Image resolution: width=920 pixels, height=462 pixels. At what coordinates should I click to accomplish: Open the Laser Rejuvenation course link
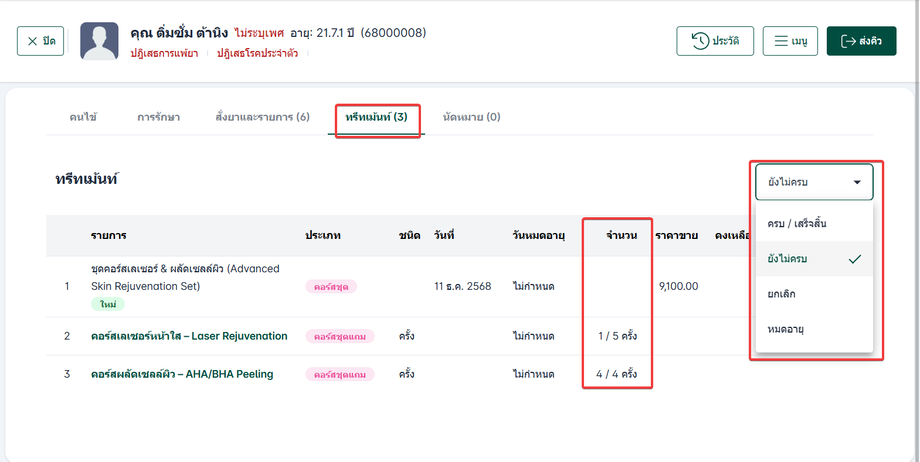click(x=189, y=336)
